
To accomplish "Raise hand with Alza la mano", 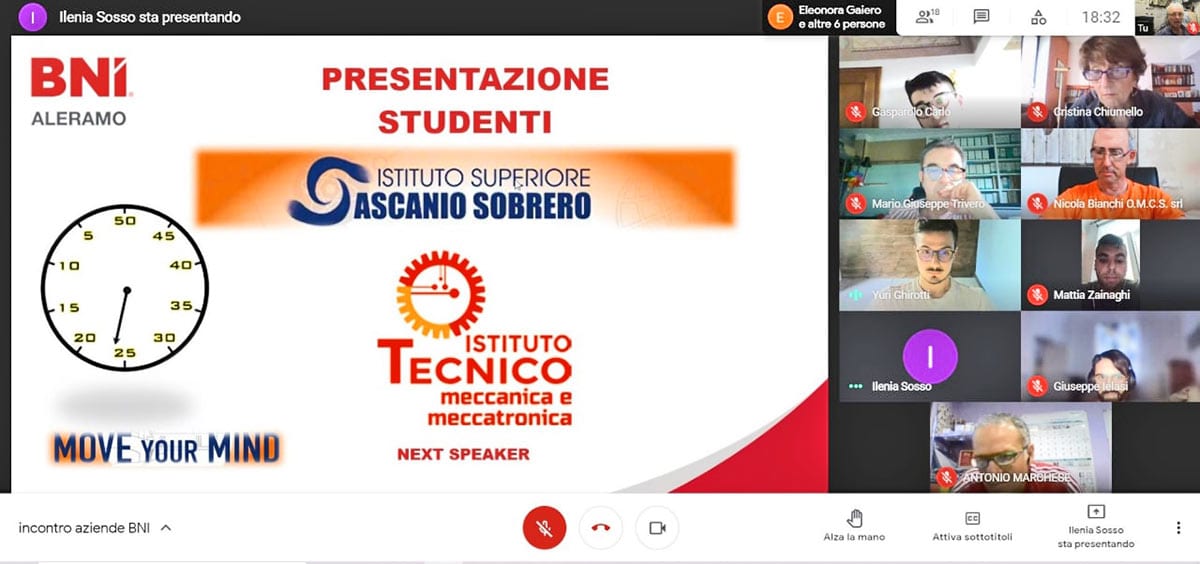I will [x=854, y=526].
